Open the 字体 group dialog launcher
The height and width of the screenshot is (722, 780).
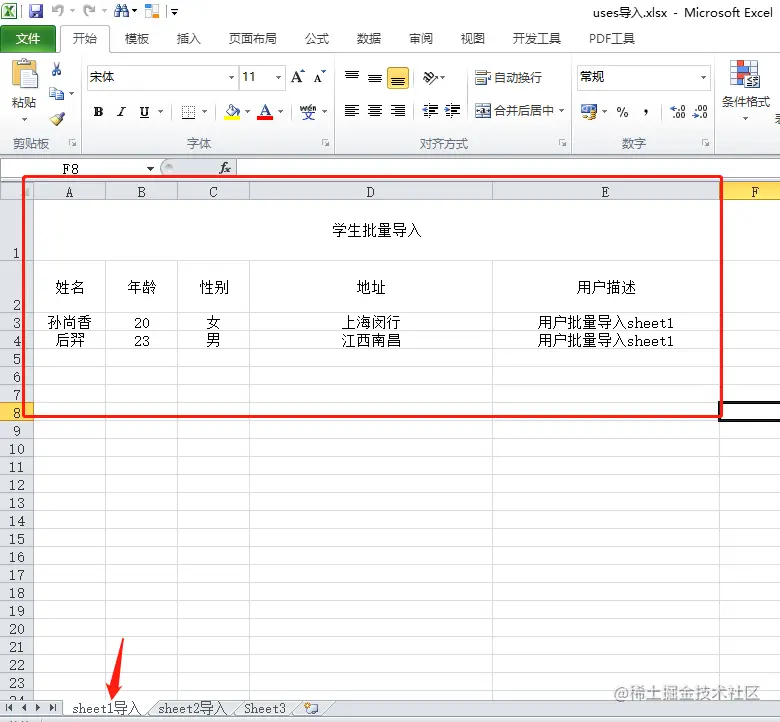click(325, 143)
